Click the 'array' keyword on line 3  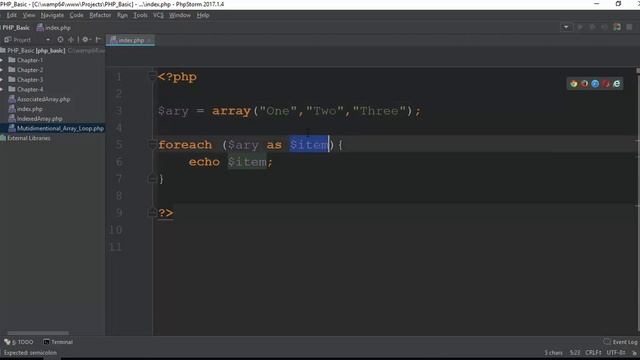pos(231,111)
